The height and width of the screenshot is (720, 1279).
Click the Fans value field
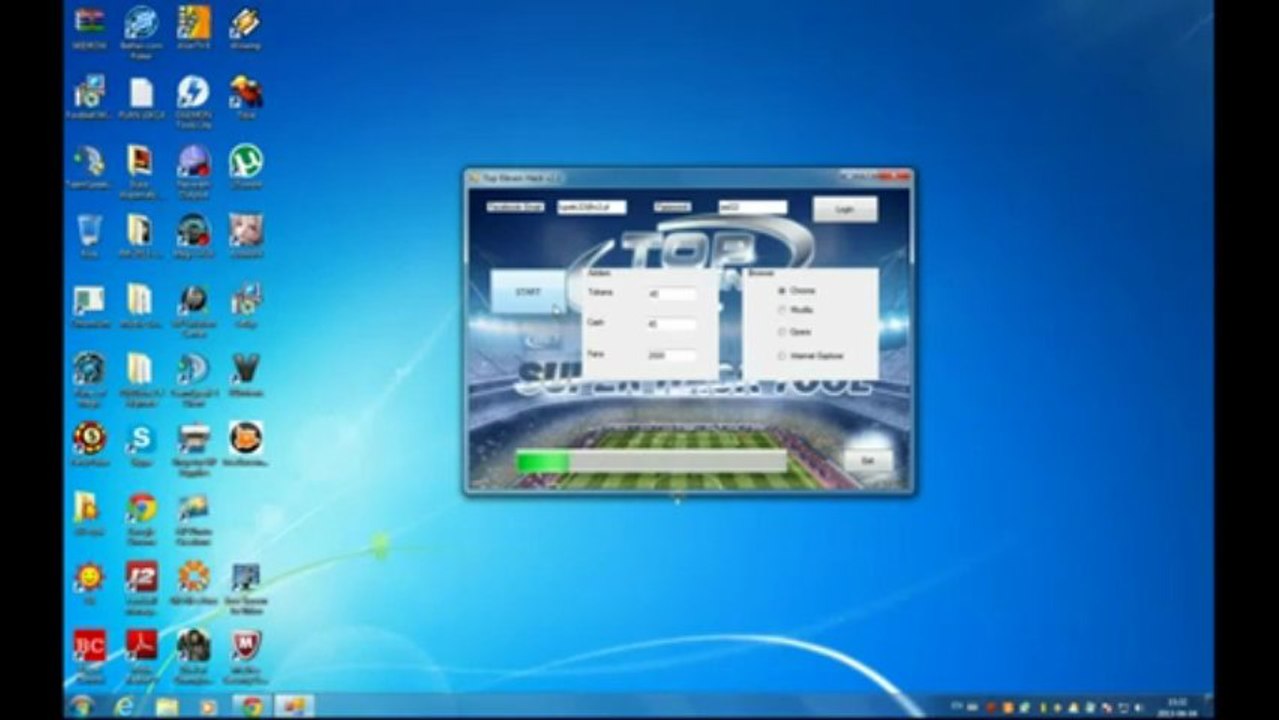coord(671,355)
